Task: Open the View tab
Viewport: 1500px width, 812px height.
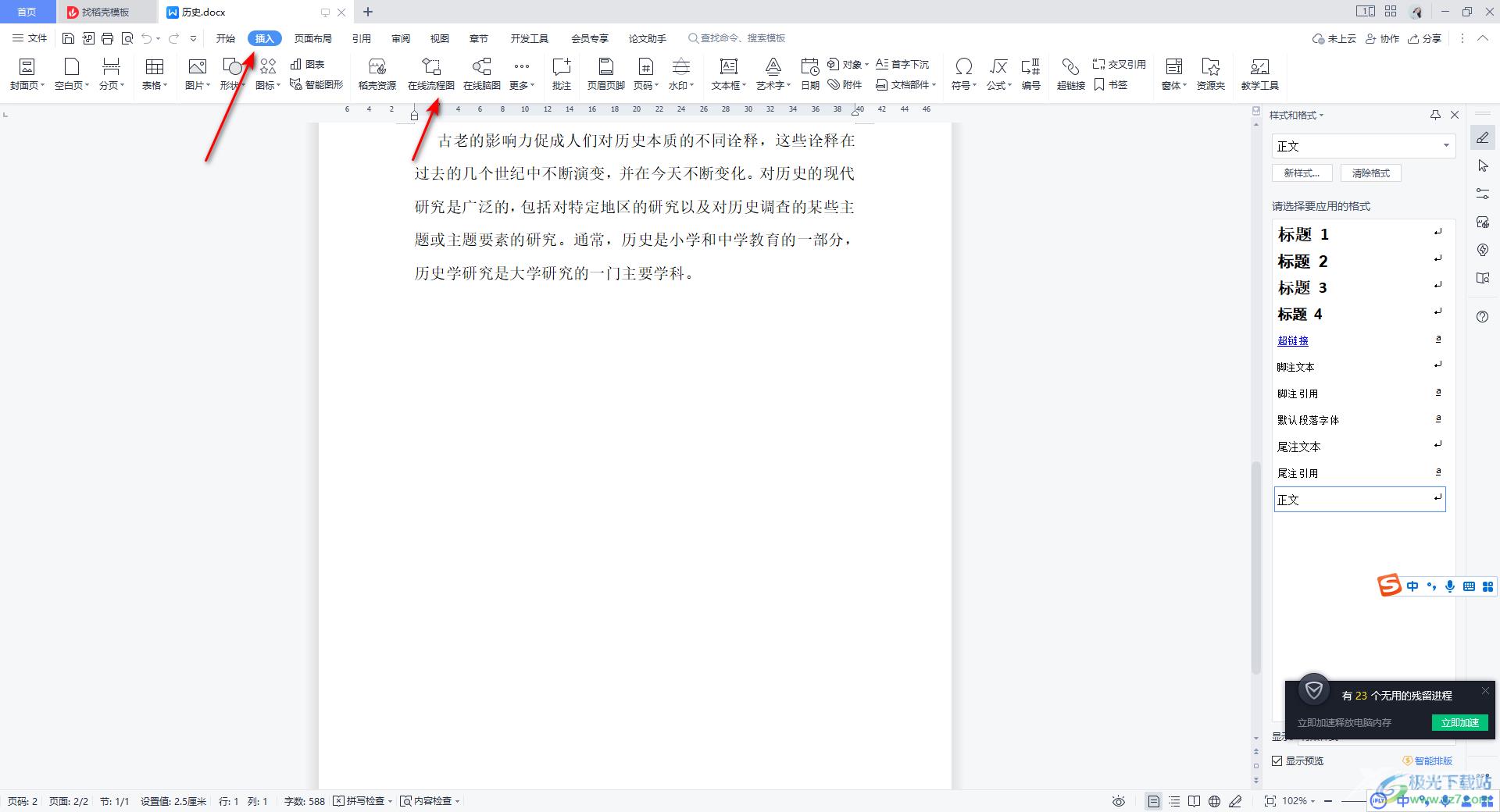Action: point(440,38)
